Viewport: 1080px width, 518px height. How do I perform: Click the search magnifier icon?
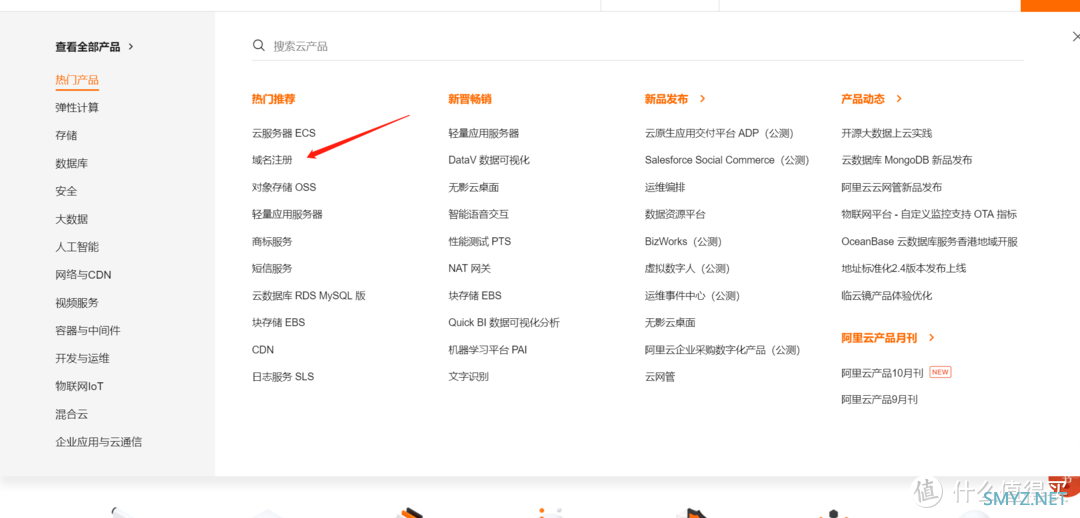click(259, 45)
